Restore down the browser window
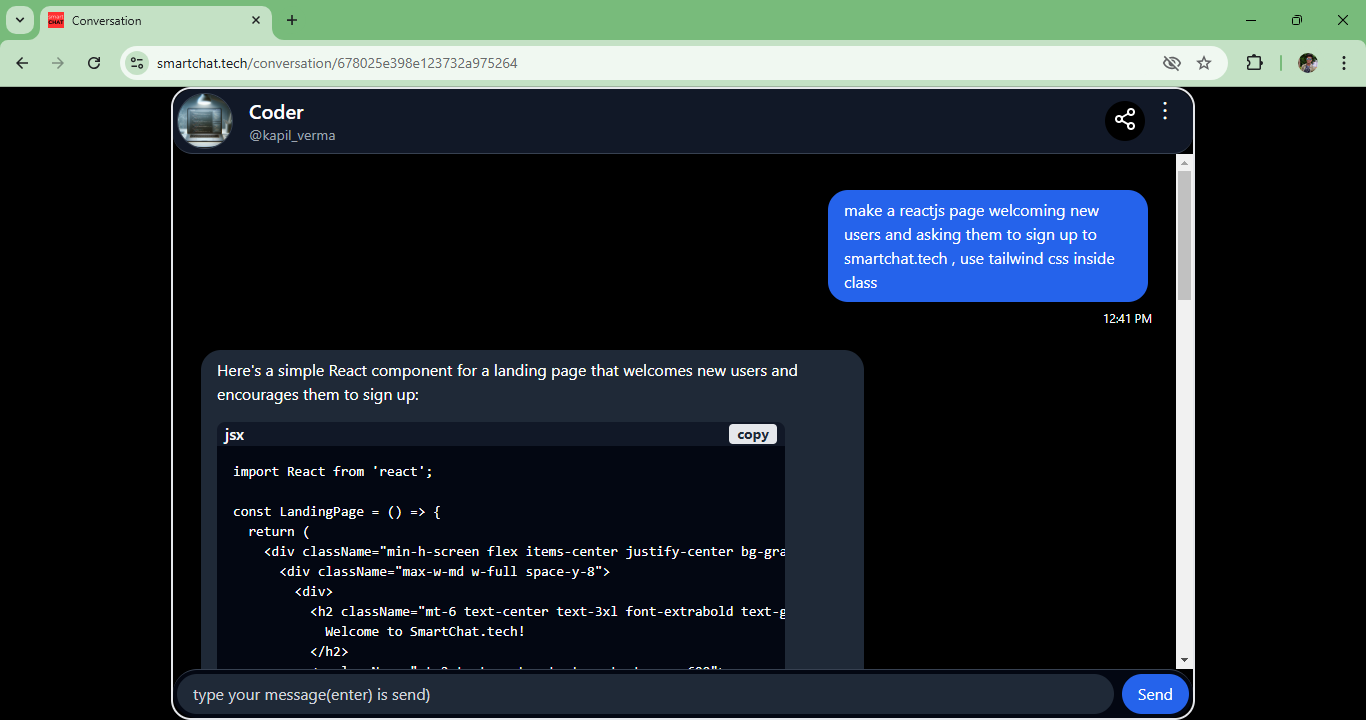Image resolution: width=1366 pixels, height=720 pixels. pos(1297,20)
